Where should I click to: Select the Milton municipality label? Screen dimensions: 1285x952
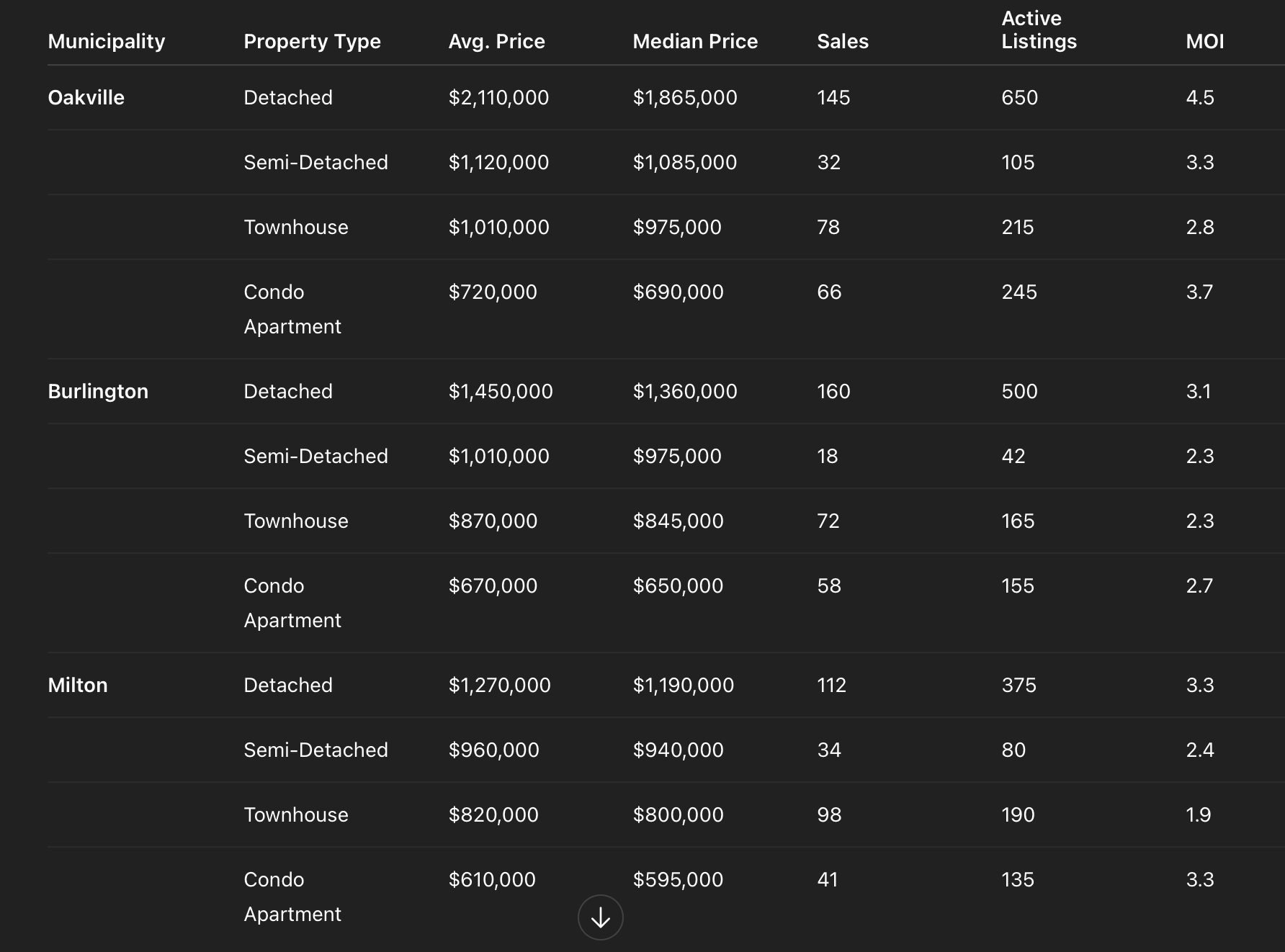[78, 685]
